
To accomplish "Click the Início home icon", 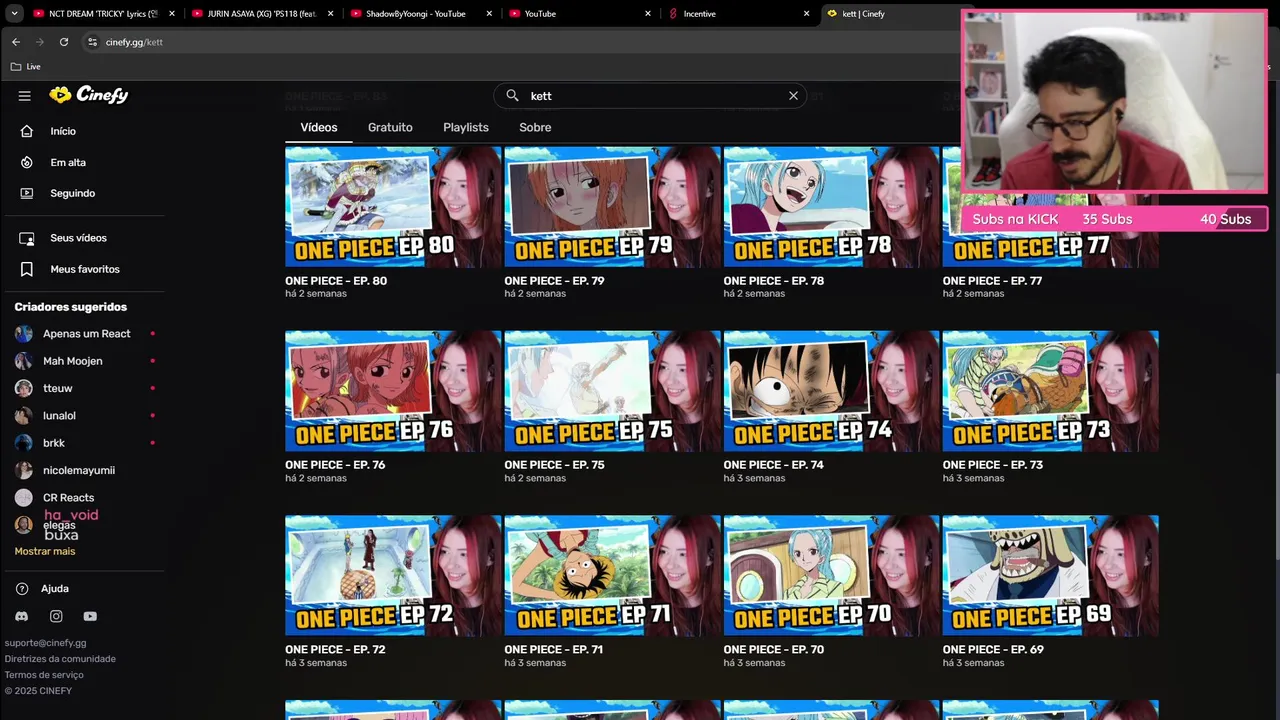I will pyautogui.click(x=27, y=131).
